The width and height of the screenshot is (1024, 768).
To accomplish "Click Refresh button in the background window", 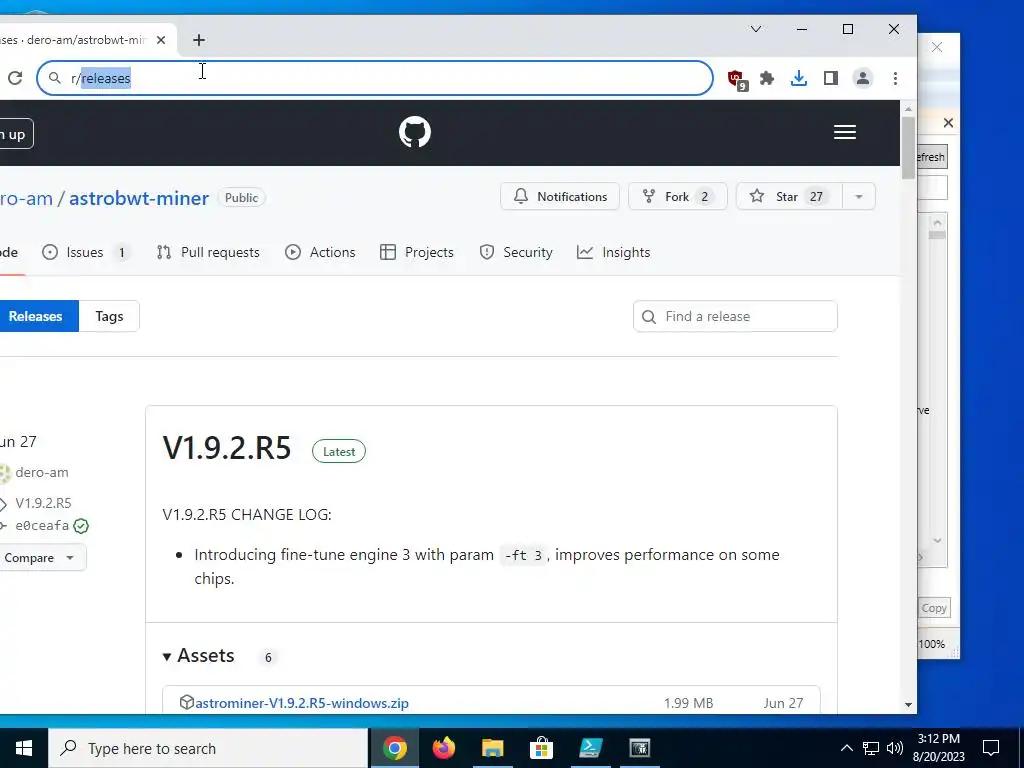I will click(931, 157).
